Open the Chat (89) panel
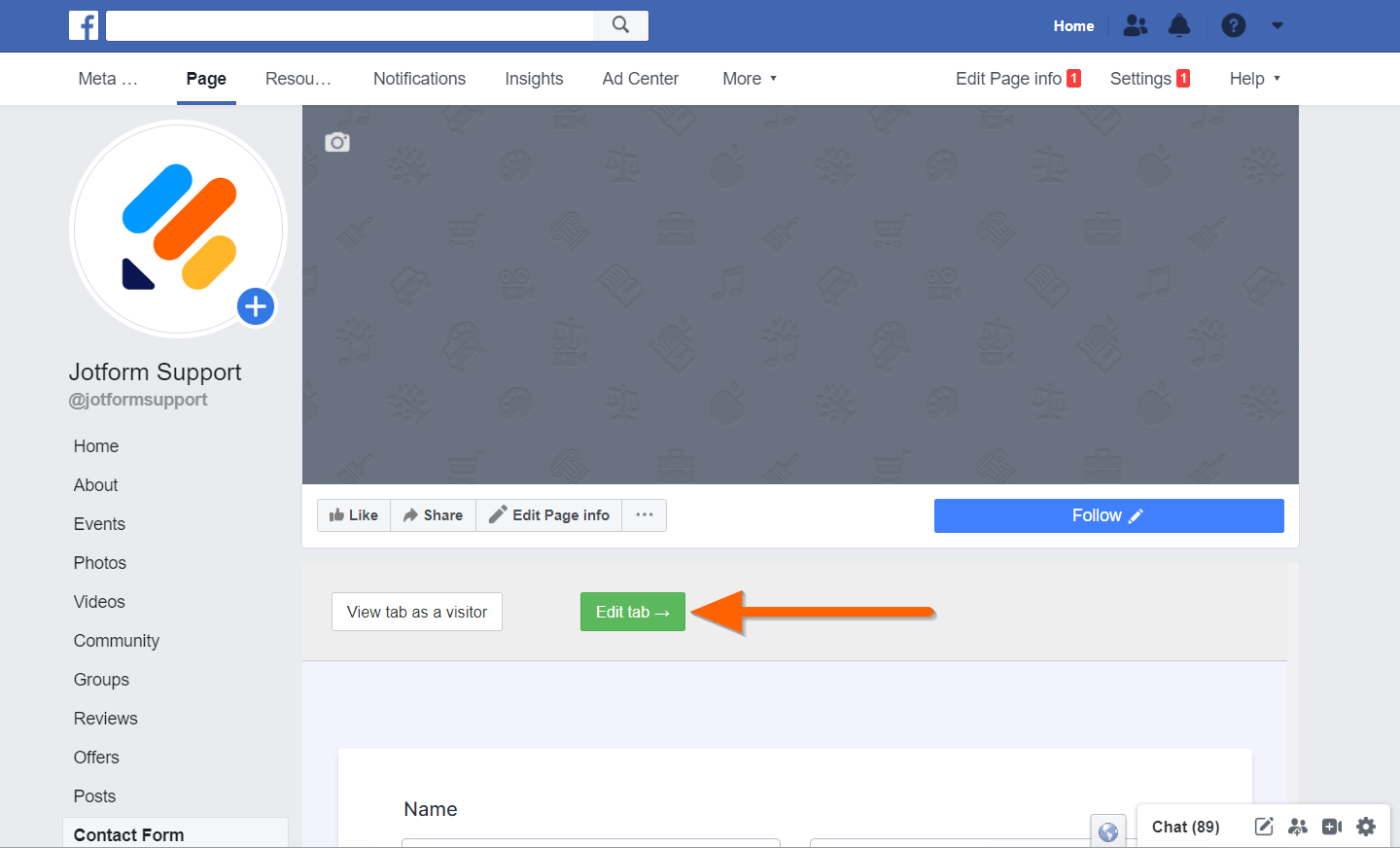The width and height of the screenshot is (1400, 848). point(1185,827)
